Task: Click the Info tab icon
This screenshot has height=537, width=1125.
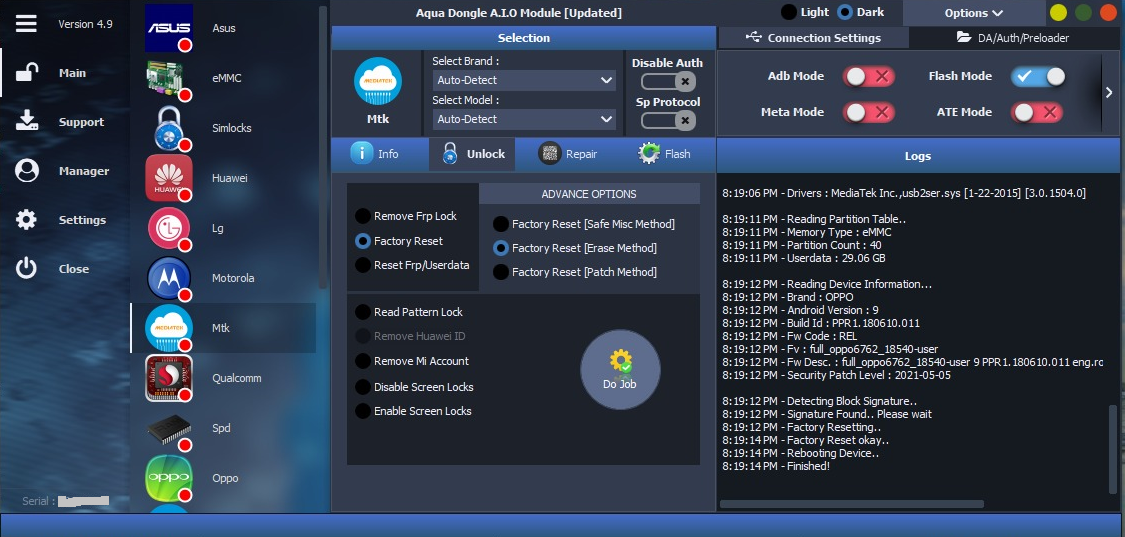Action: (x=362, y=153)
